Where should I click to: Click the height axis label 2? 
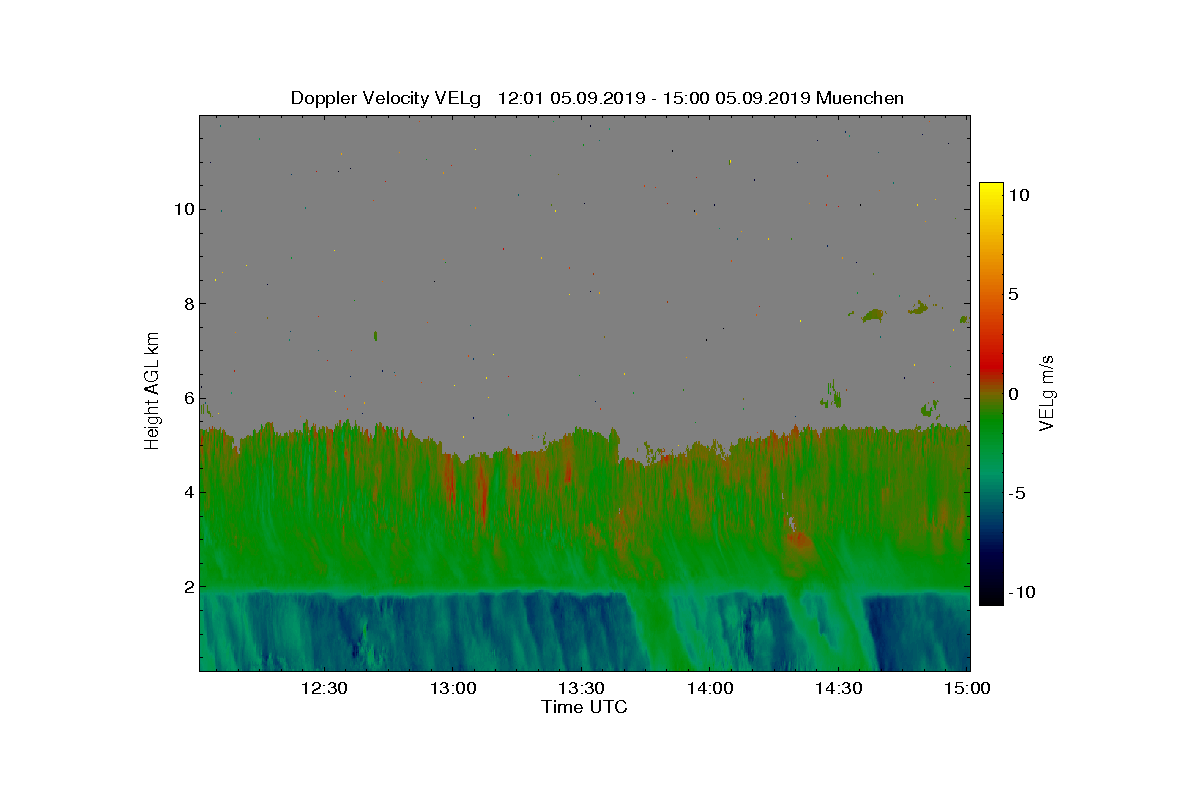[x=187, y=586]
